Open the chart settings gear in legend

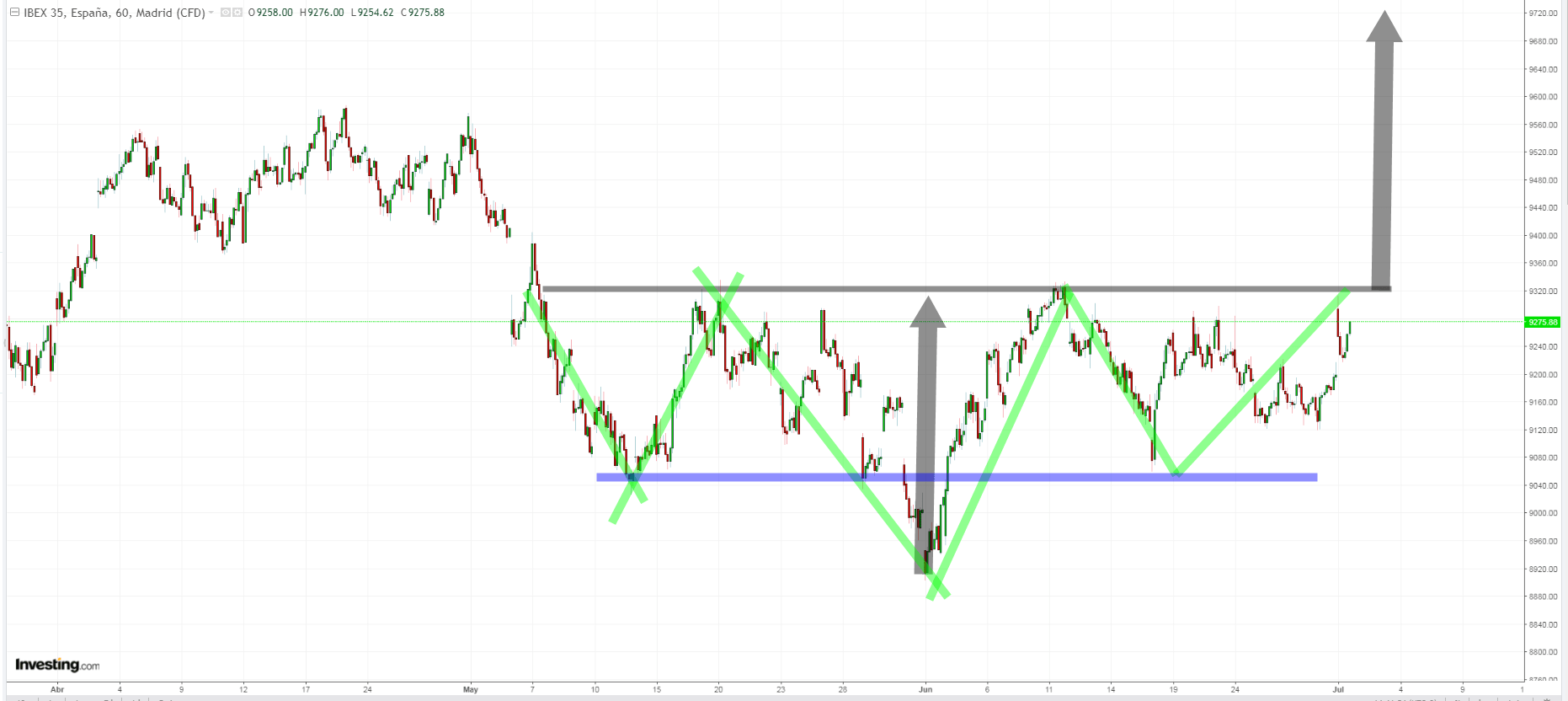(237, 13)
